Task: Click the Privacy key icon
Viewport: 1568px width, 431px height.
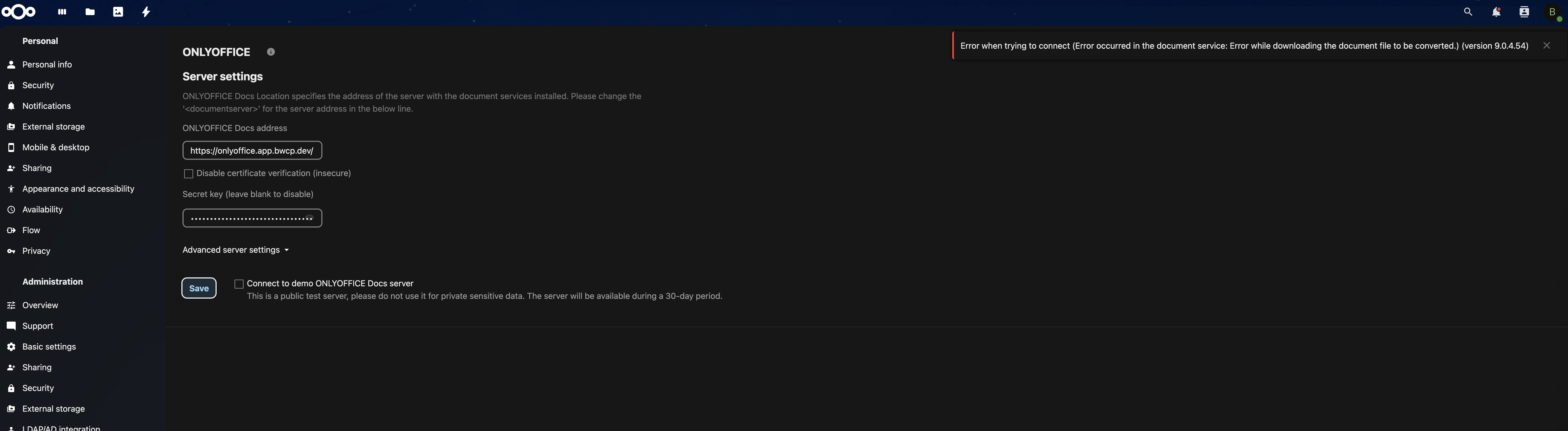Action: coord(11,251)
